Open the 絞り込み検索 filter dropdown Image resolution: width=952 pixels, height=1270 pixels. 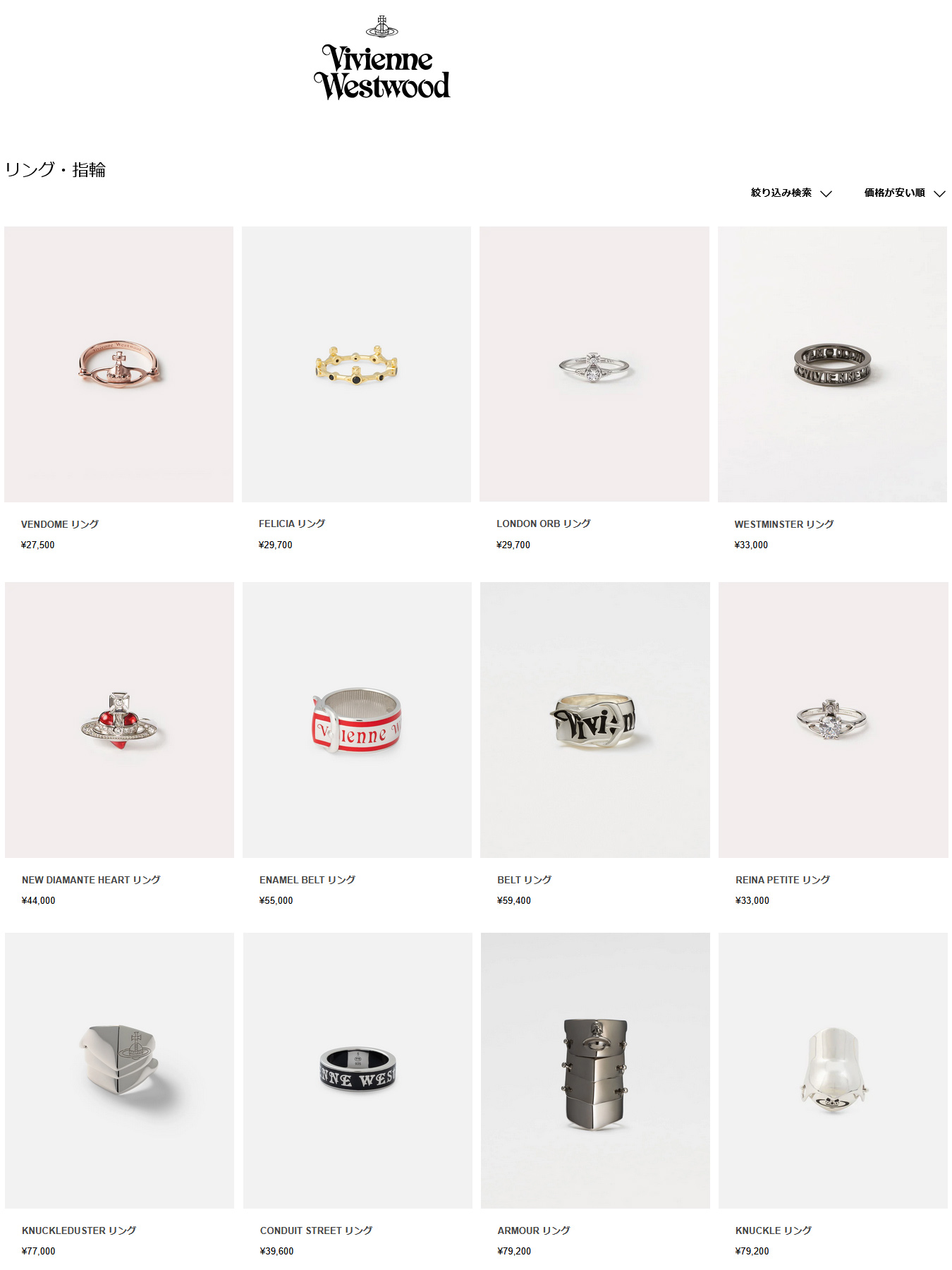click(x=791, y=193)
